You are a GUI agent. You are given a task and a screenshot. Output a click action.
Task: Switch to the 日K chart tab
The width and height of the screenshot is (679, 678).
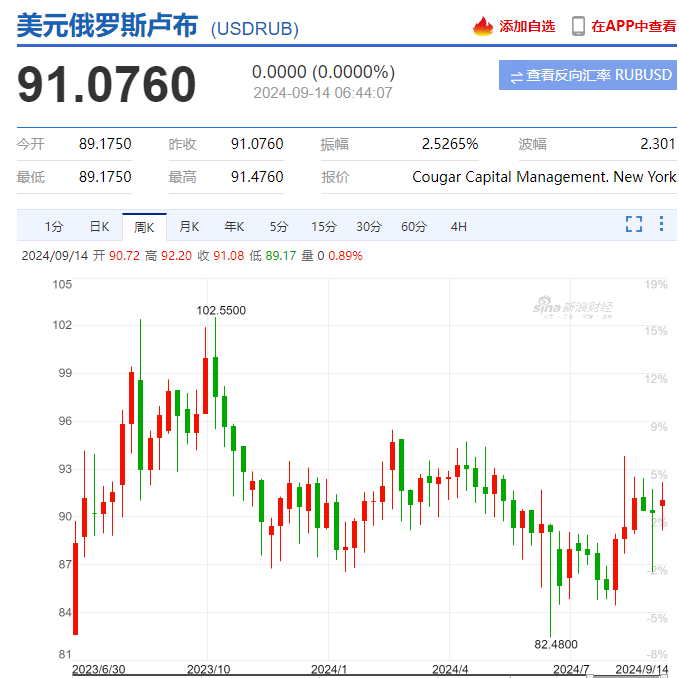click(x=99, y=226)
